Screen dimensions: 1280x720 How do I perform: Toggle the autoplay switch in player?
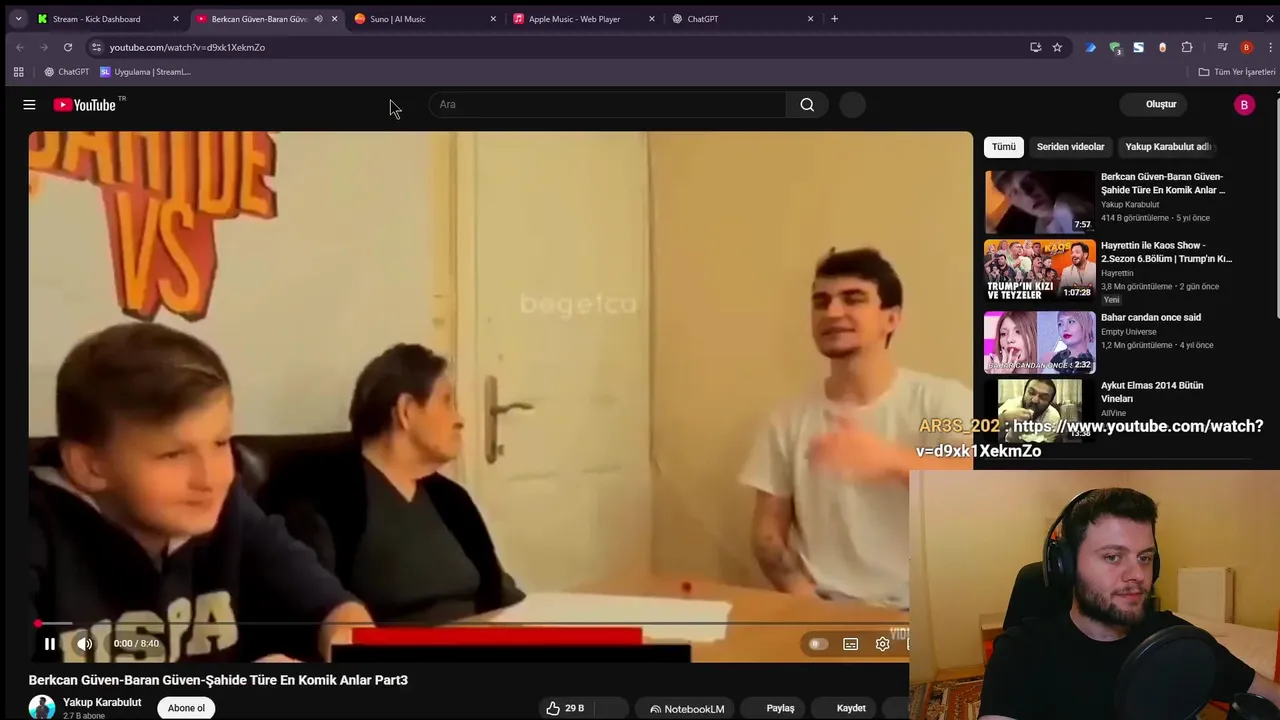818,644
